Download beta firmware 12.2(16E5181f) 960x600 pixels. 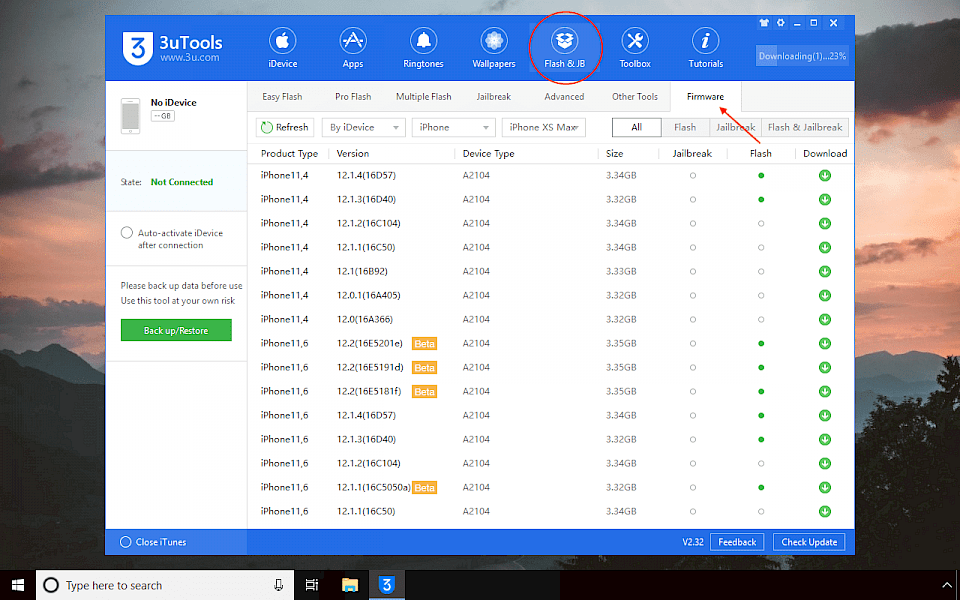825,391
